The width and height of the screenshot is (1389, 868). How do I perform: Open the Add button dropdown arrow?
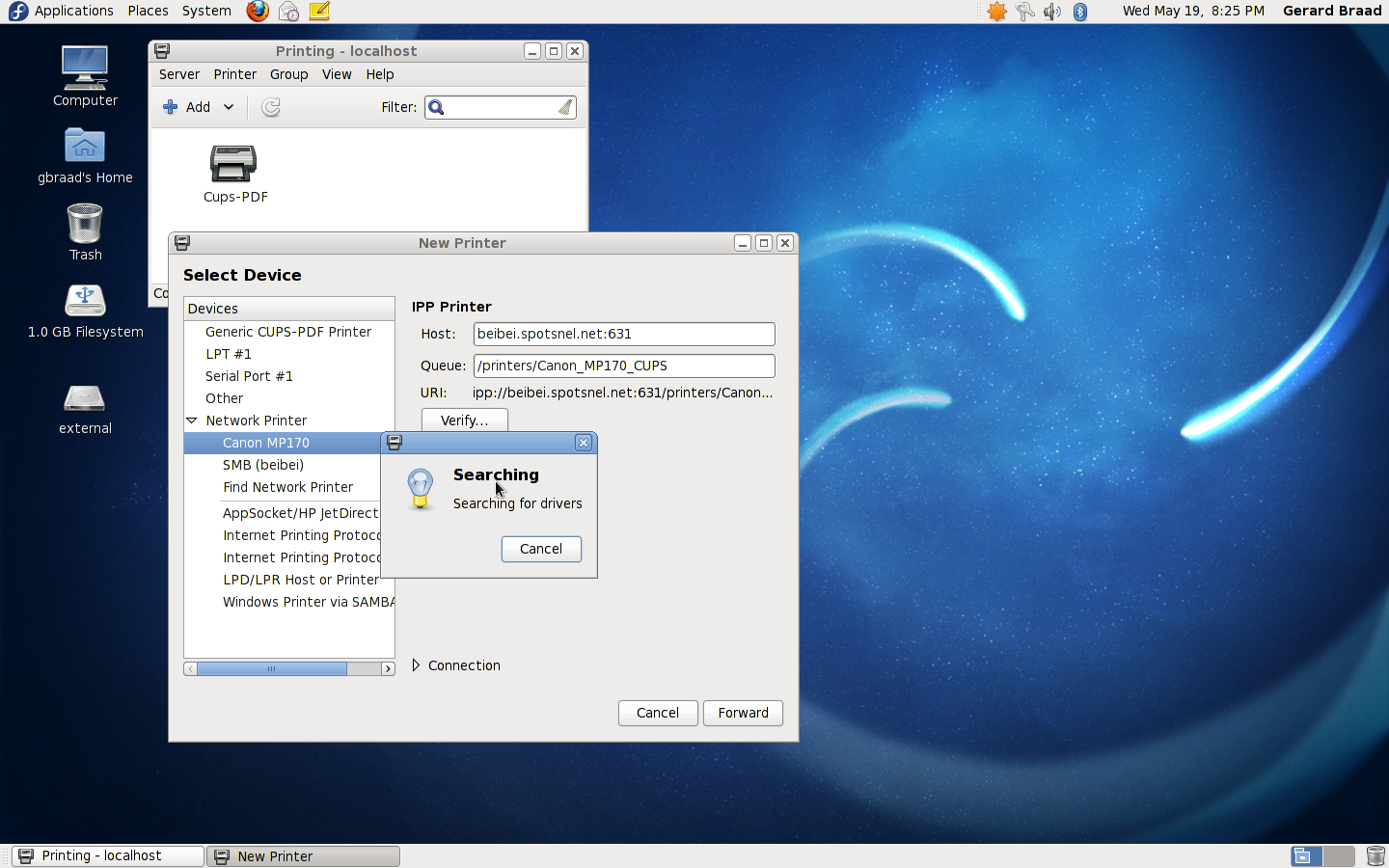point(229,107)
